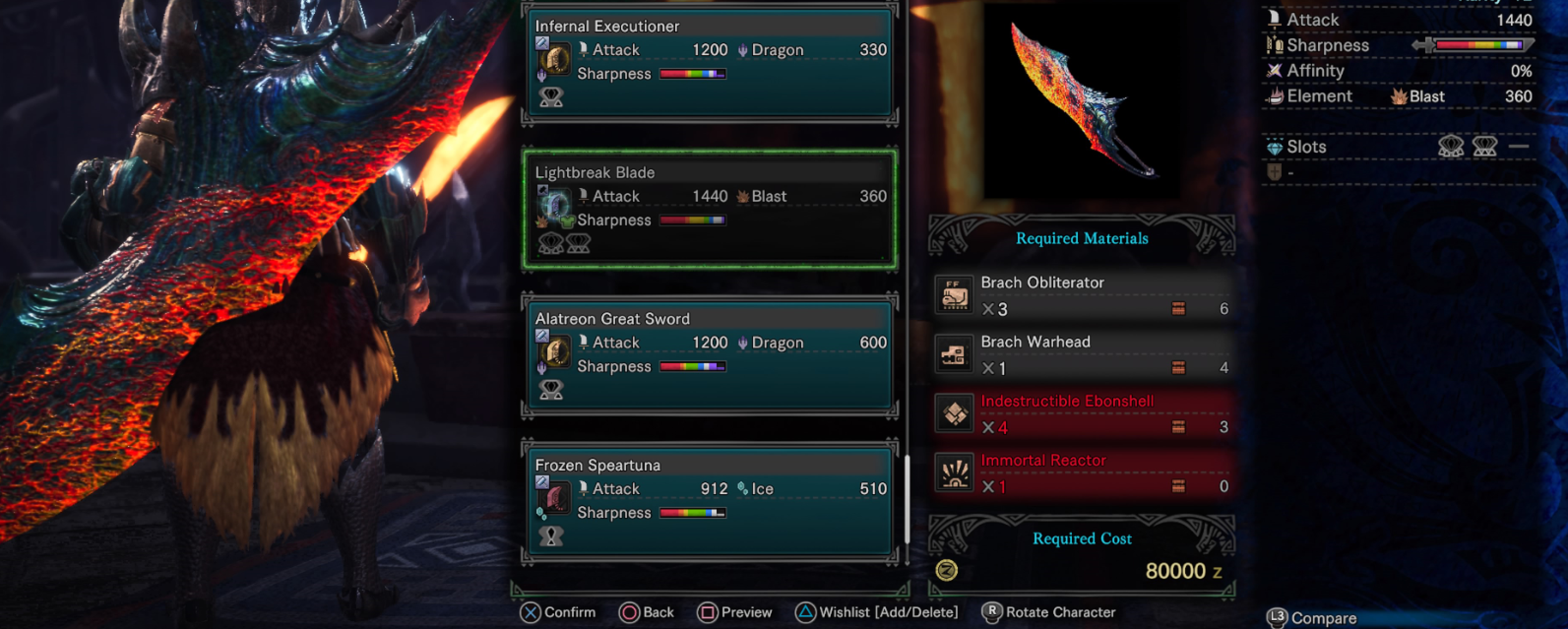Select the Frozen Speartuna entry
This screenshot has height=629, width=1568.
pos(710,502)
